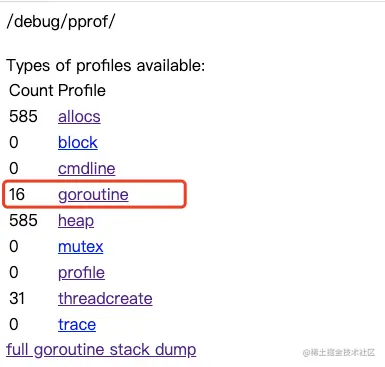This screenshot has width=385, height=367.
Task: Click the Count column header
Action: pos(31,91)
